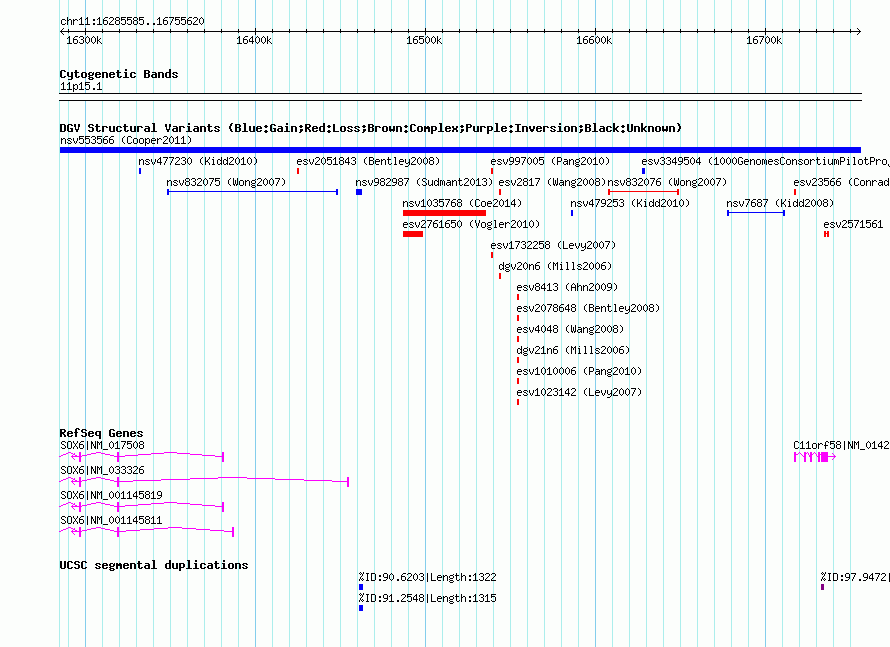
Task: Click the esv2571561 red marker
Action: pos(826,234)
